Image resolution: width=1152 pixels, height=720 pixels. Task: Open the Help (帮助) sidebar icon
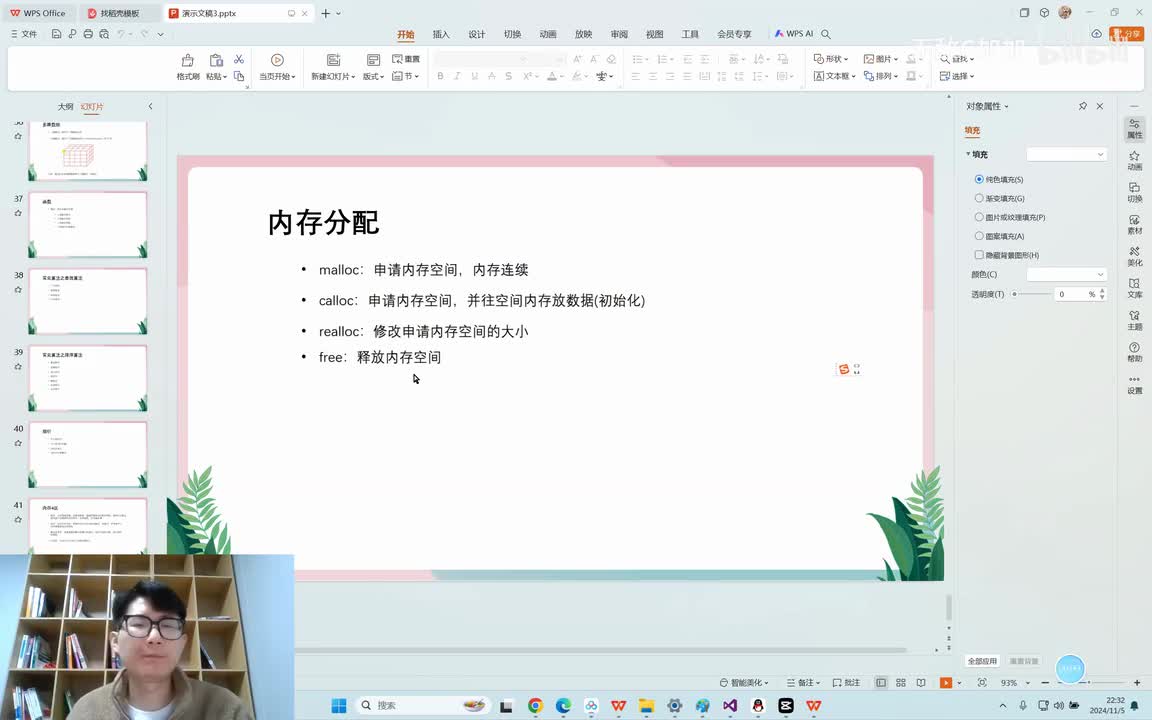1134,352
